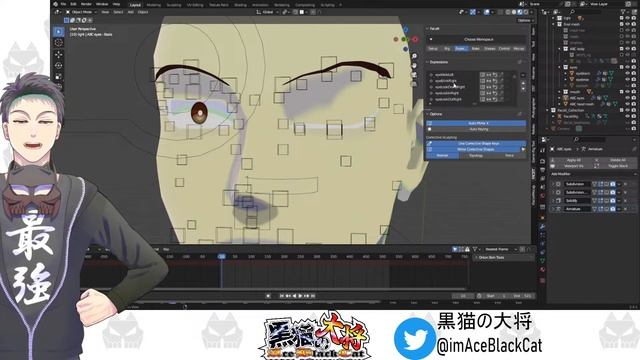The image size is (640, 360).
Task: Open the Object Mode dropdown
Action: point(81,12)
